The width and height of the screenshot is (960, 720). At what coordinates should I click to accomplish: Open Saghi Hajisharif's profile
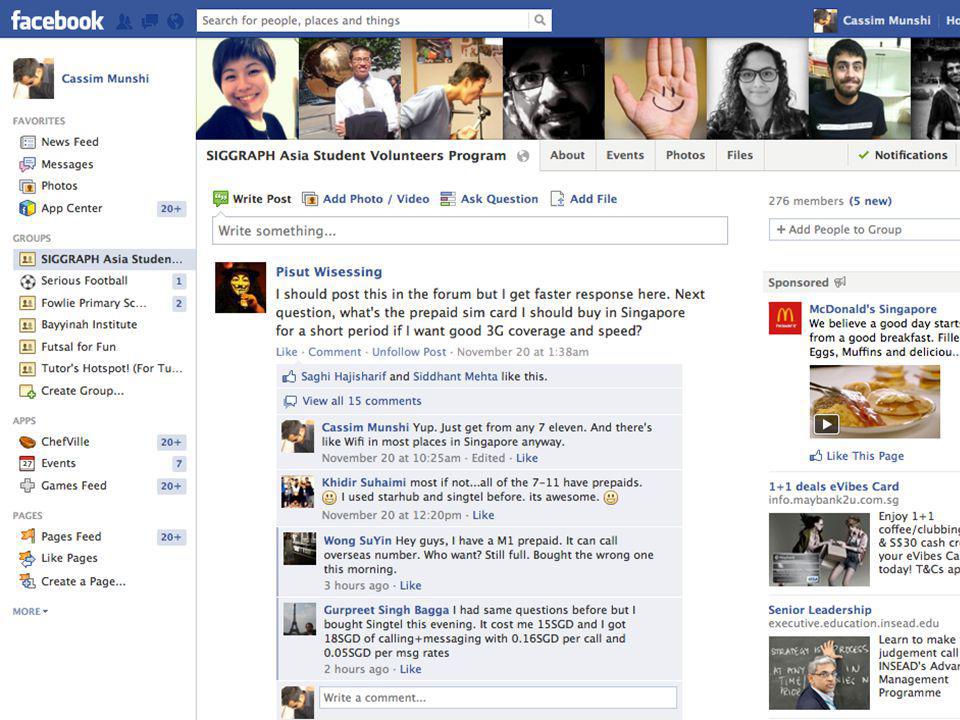click(x=343, y=377)
